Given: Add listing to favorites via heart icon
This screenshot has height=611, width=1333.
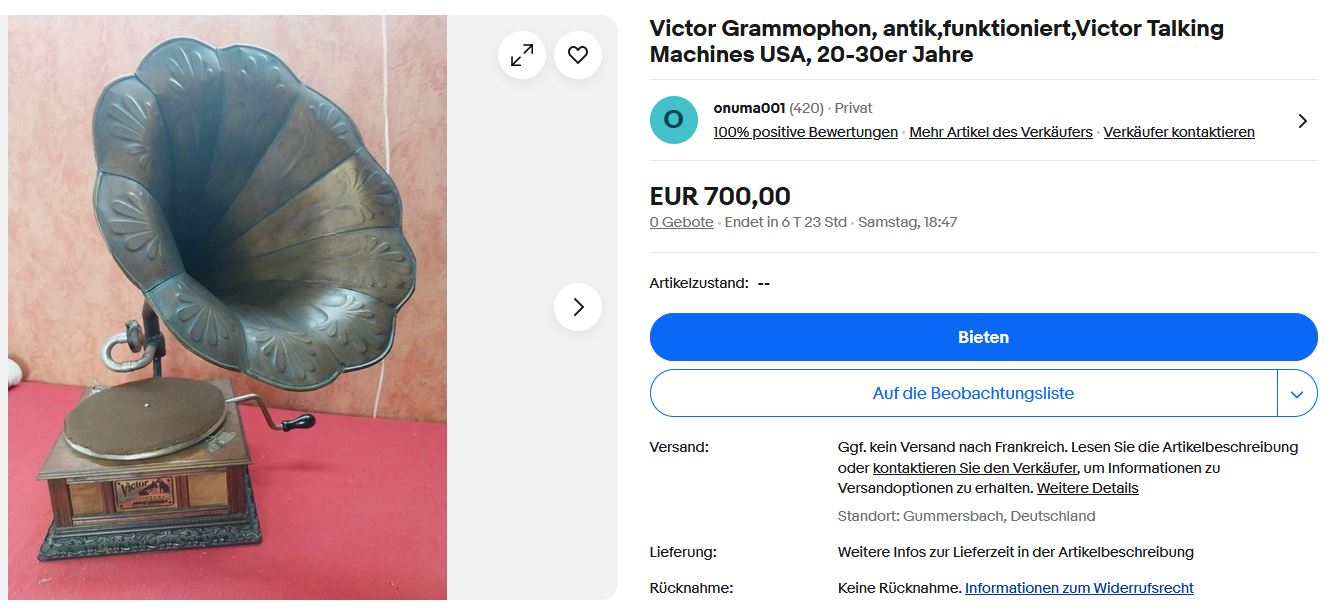Looking at the screenshot, I should point(578,56).
